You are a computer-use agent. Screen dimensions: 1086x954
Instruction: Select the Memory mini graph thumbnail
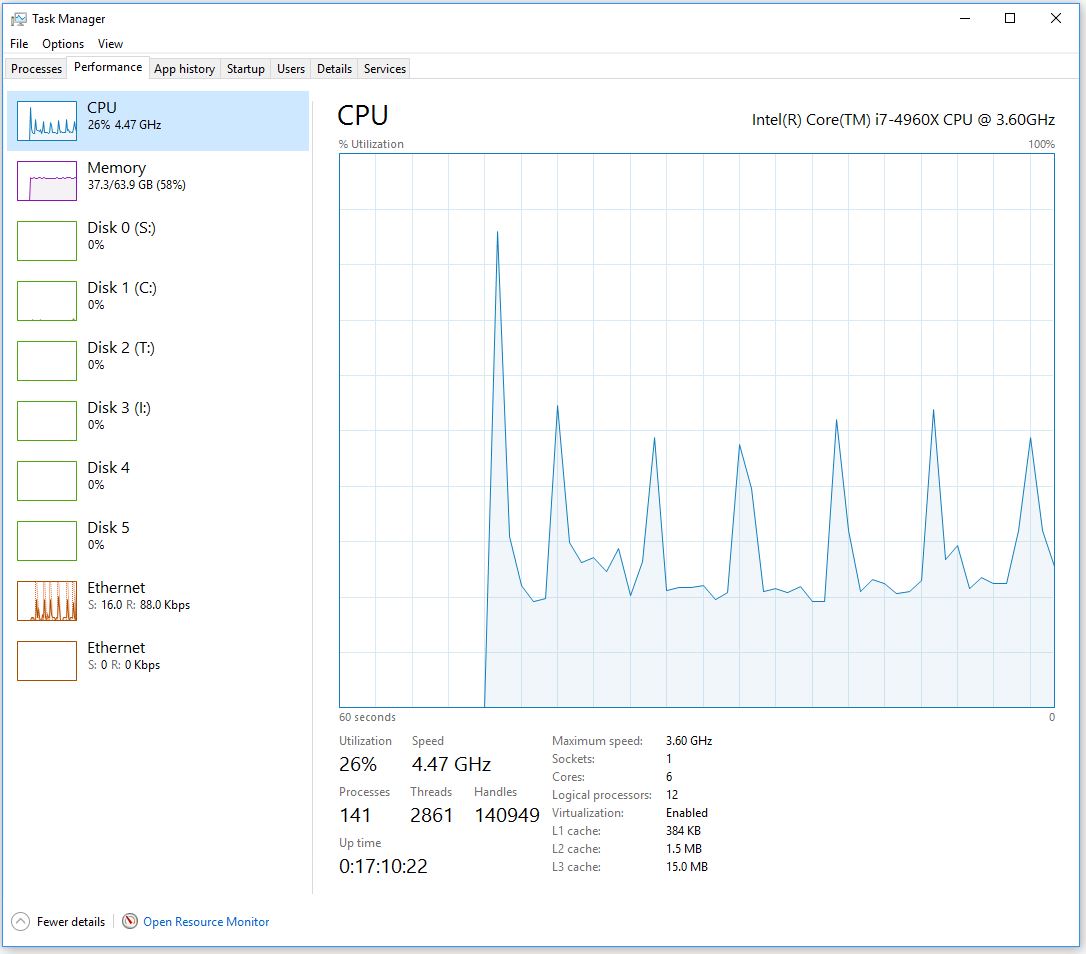(47, 181)
